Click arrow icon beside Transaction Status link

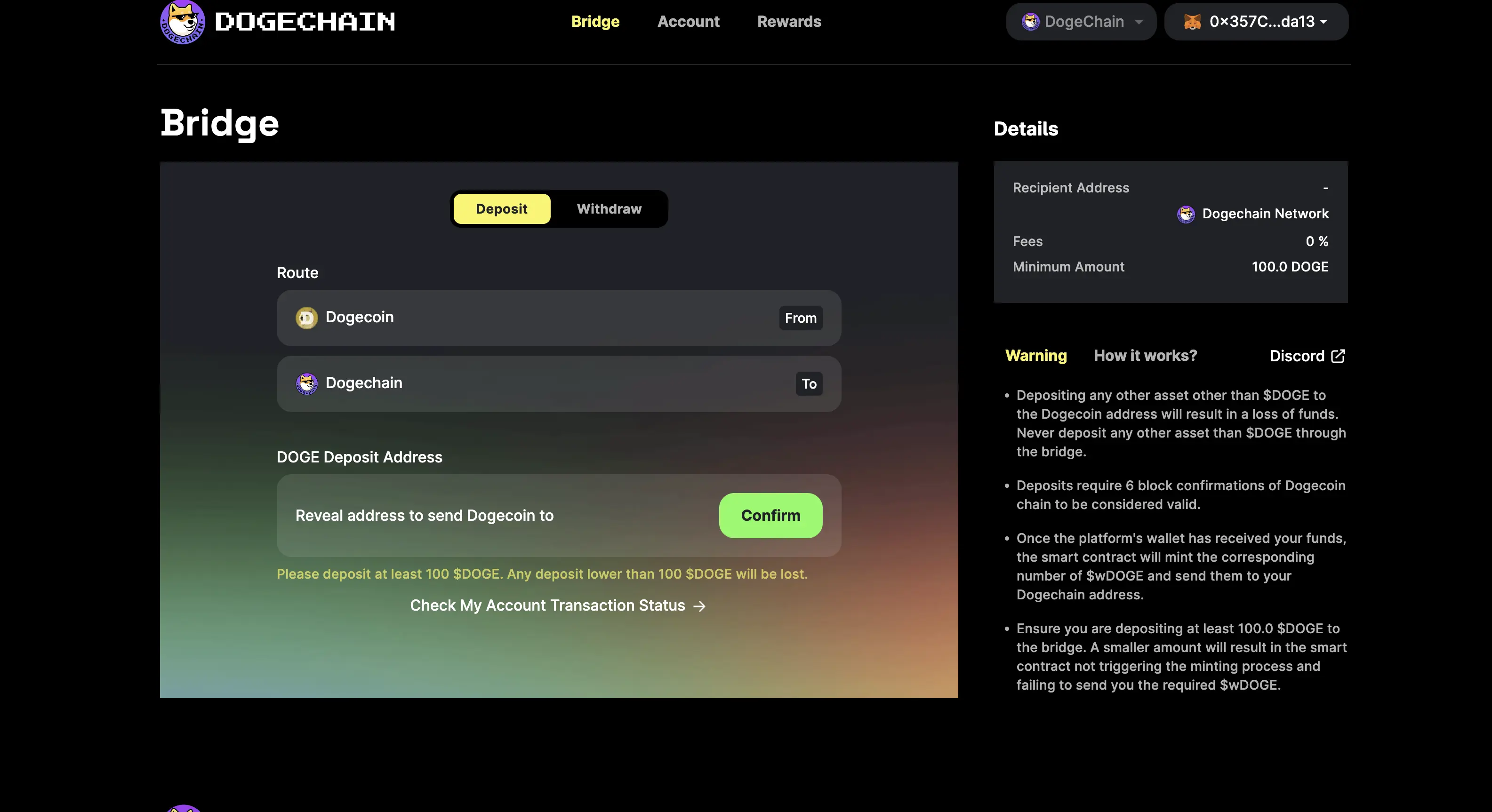point(700,606)
